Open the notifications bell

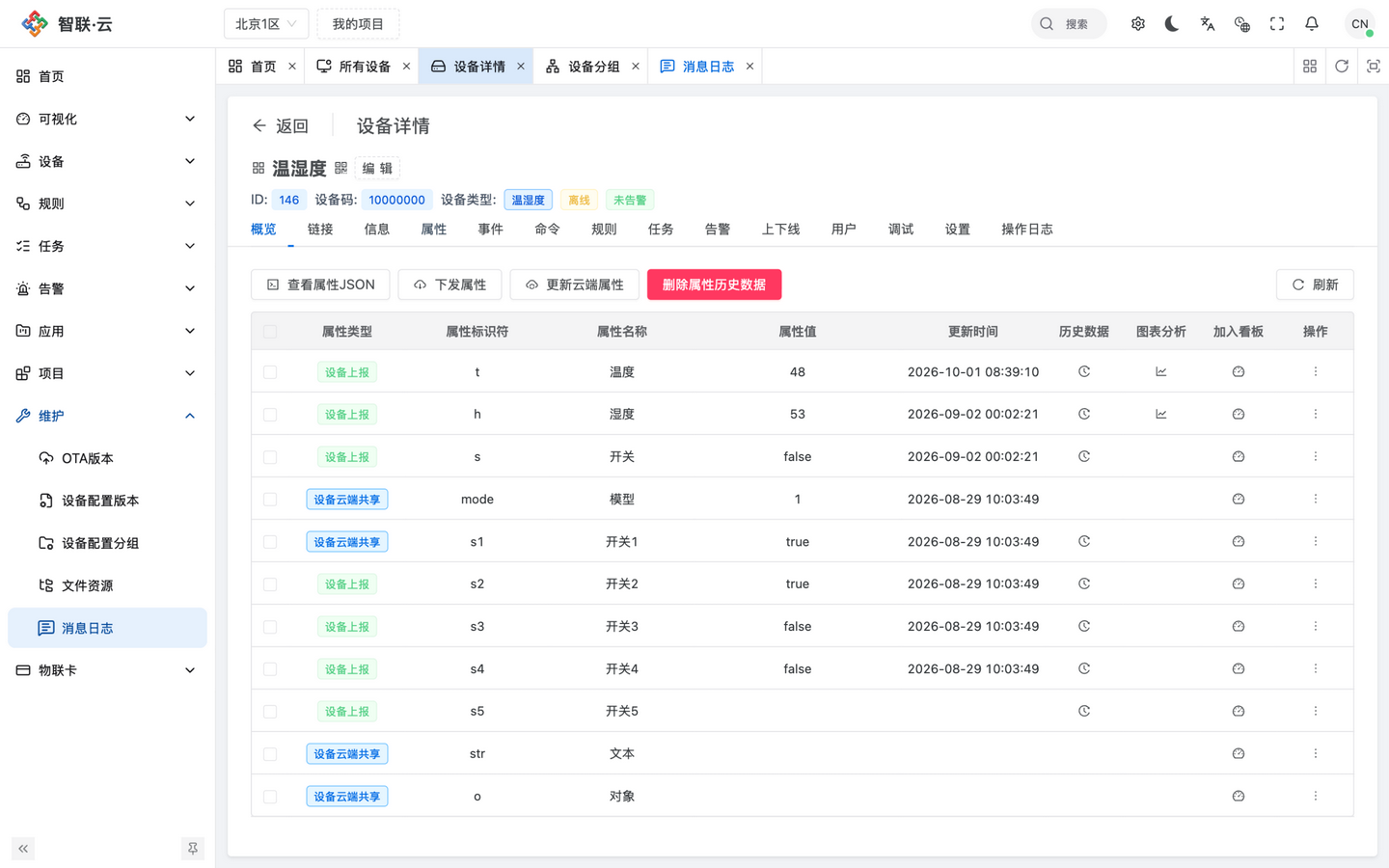click(1312, 24)
